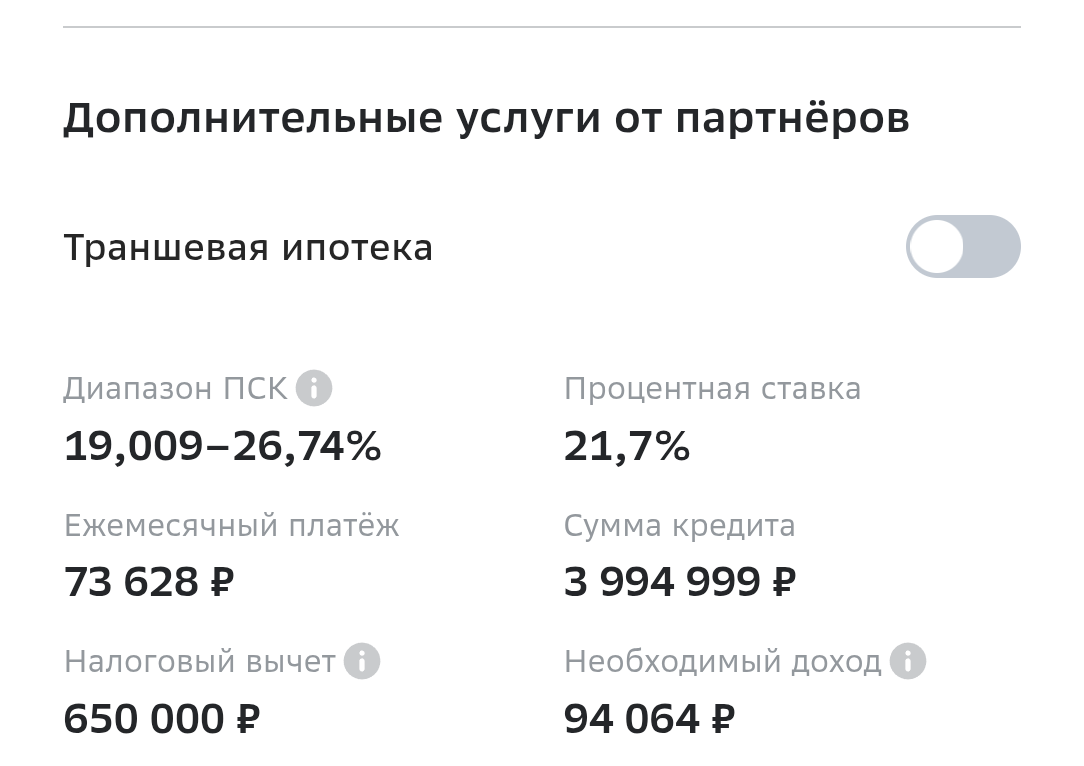The width and height of the screenshot is (1084, 766).
Task: Click the Диапазон ПСК label
Action: pyautogui.click(x=175, y=388)
